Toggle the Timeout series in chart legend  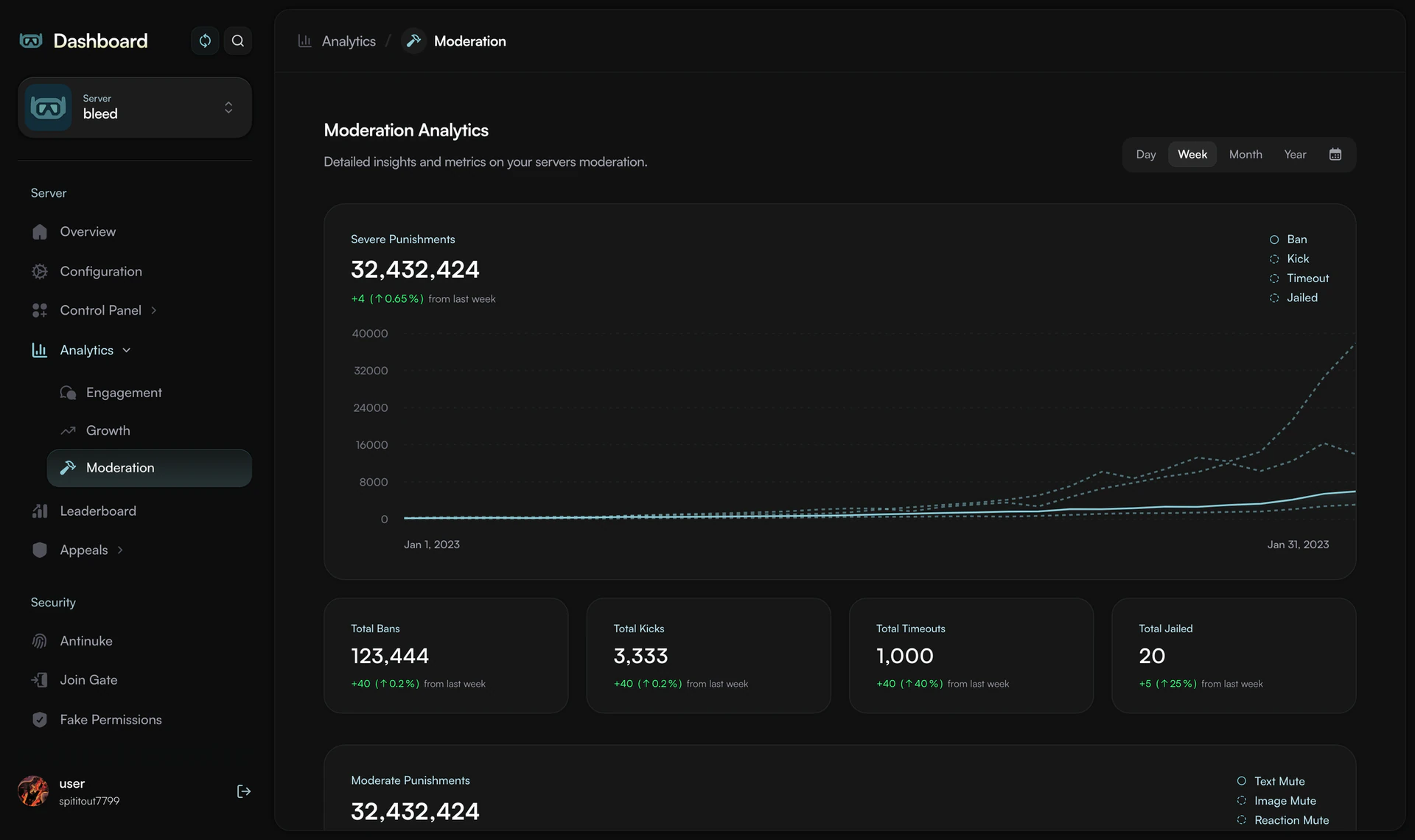click(1299, 279)
